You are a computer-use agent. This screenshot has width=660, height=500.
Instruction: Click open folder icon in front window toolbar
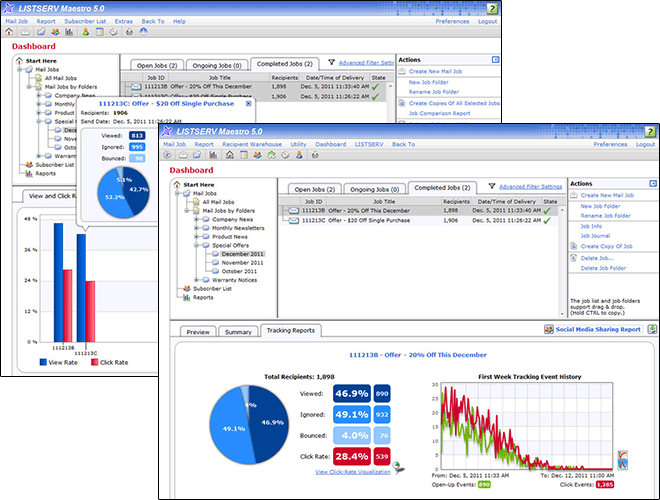[197, 155]
